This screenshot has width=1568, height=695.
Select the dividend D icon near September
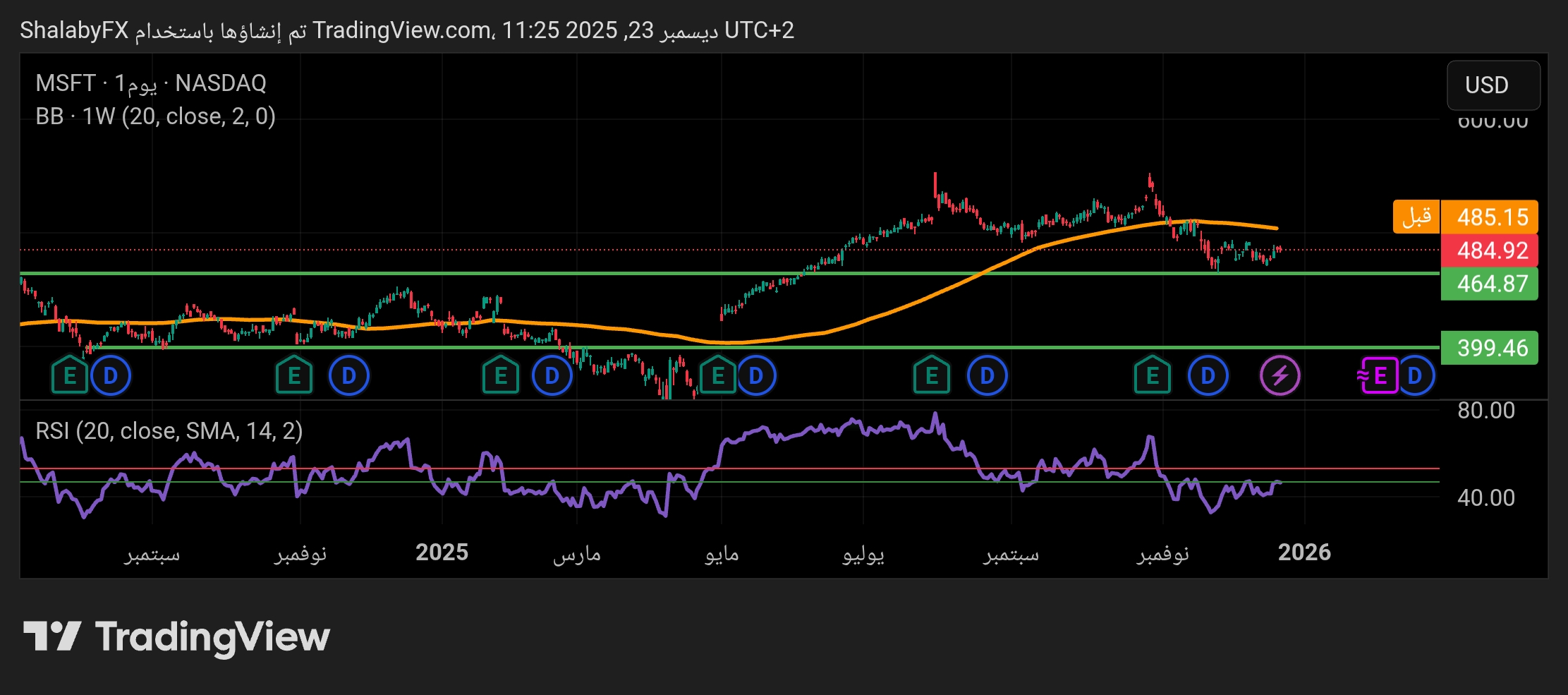pyautogui.click(x=985, y=375)
